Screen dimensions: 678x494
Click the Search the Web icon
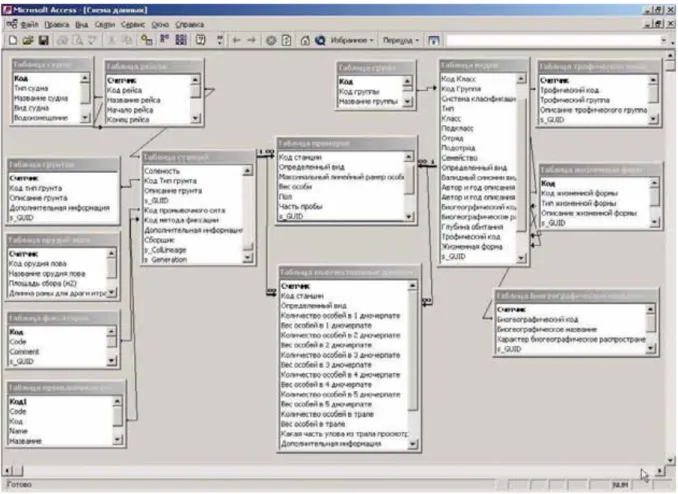tap(320, 40)
